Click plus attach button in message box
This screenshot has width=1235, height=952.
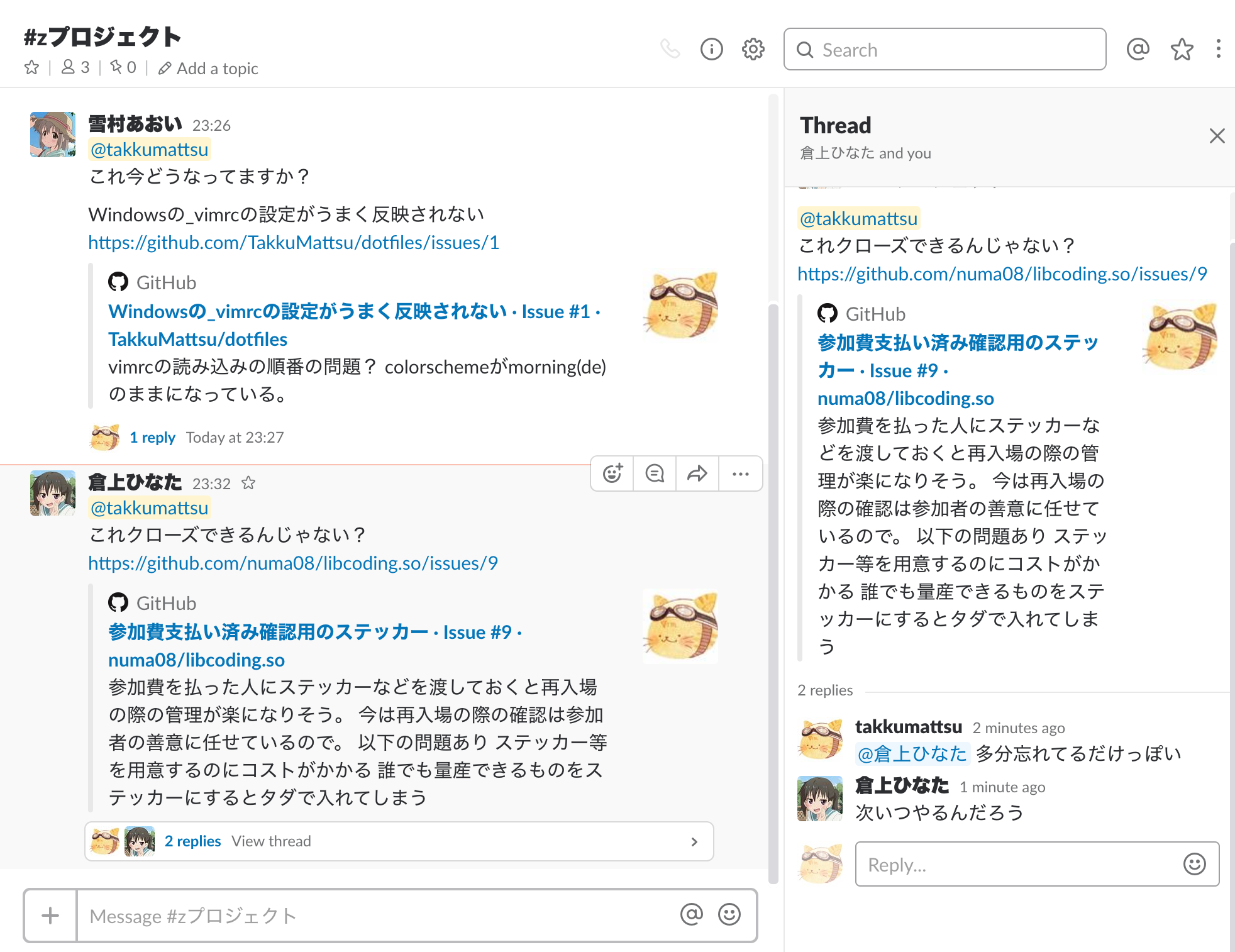point(50,916)
